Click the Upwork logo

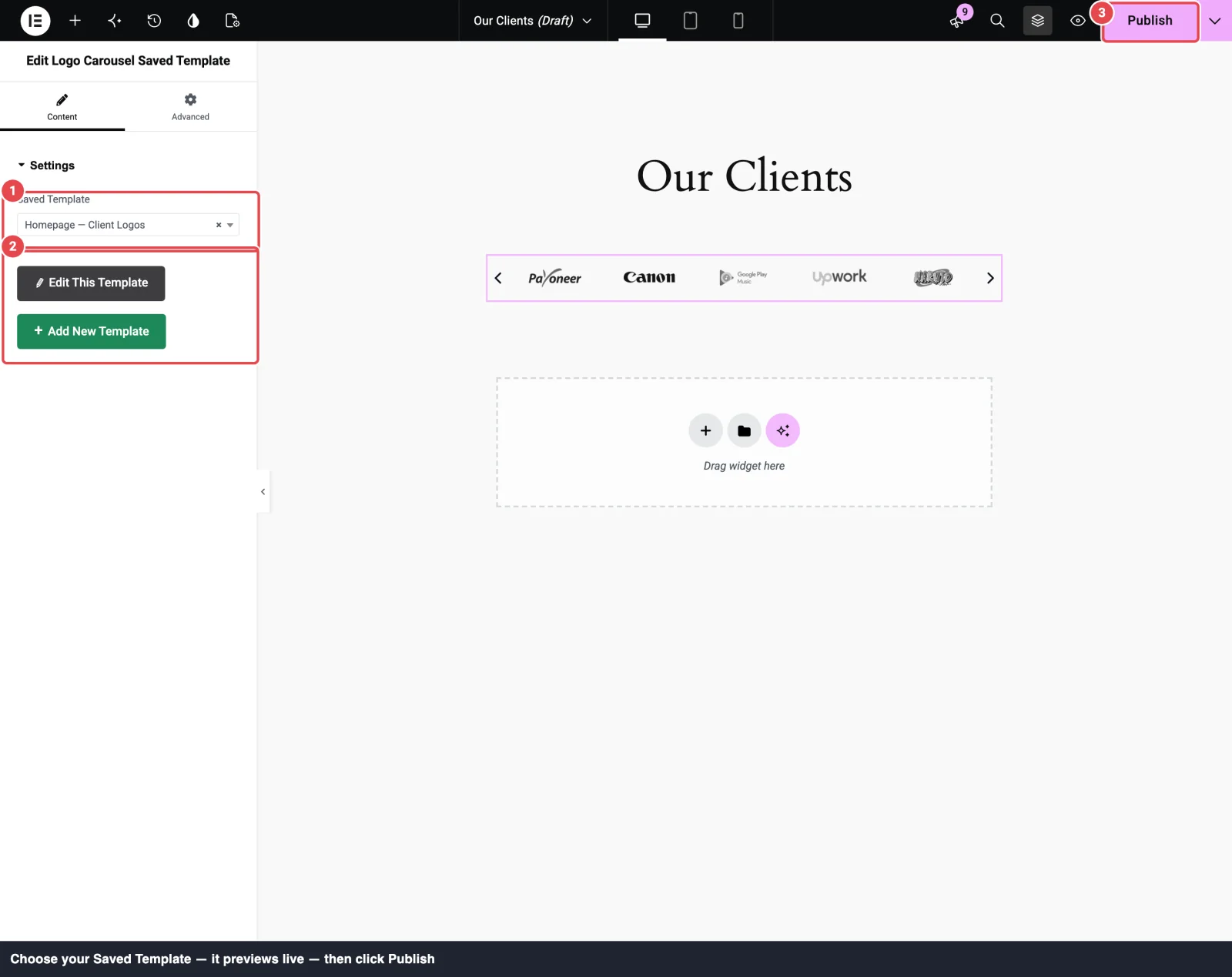(x=839, y=277)
